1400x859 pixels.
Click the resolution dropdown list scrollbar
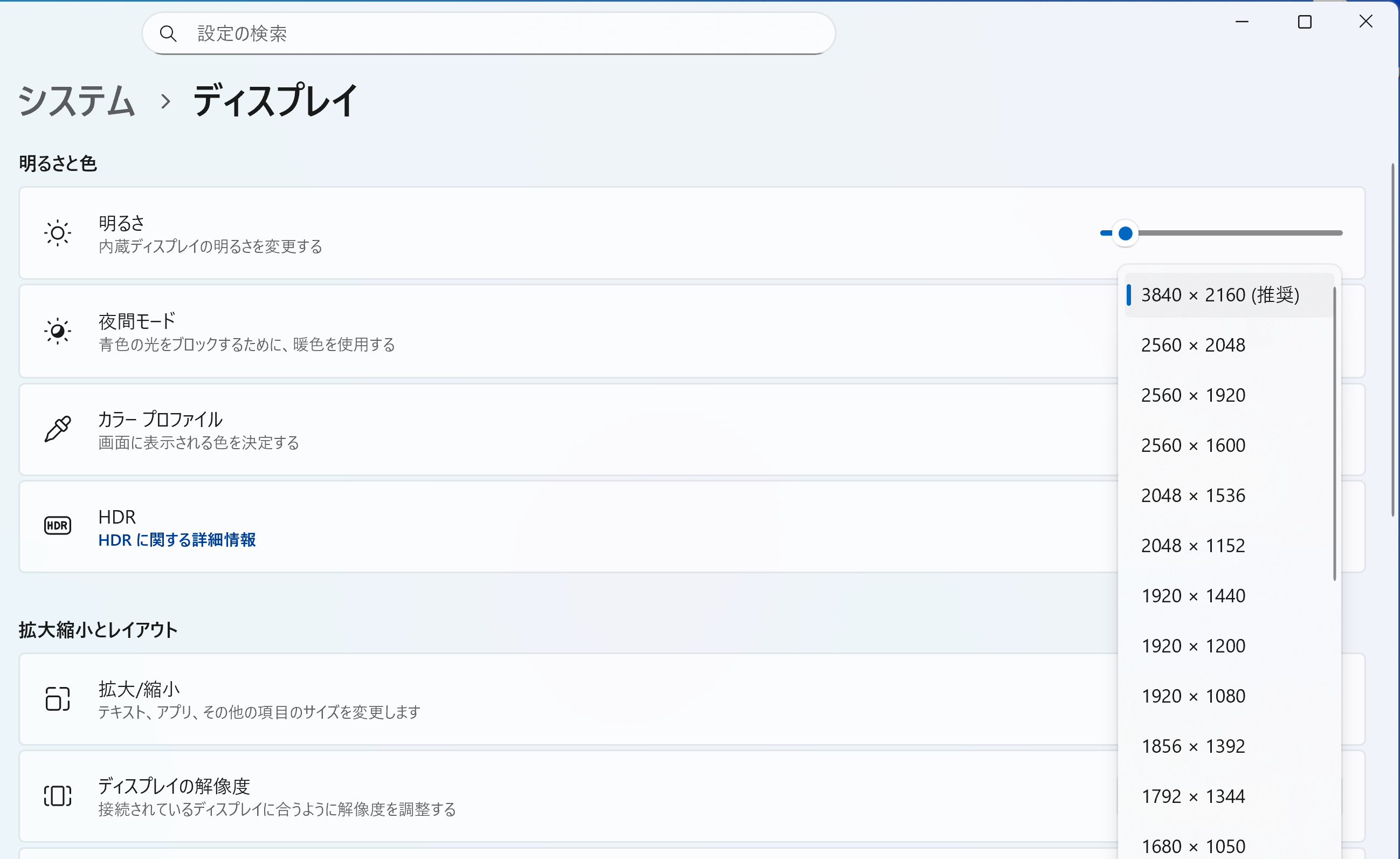click(x=1334, y=434)
